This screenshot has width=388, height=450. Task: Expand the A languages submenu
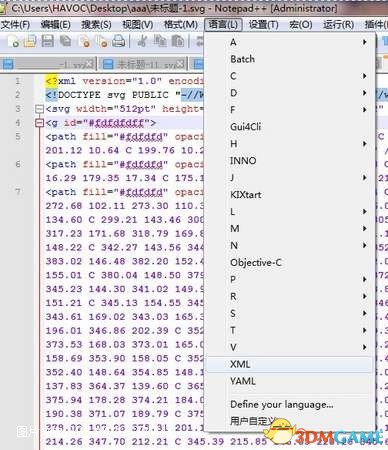pyautogui.click(x=289, y=42)
